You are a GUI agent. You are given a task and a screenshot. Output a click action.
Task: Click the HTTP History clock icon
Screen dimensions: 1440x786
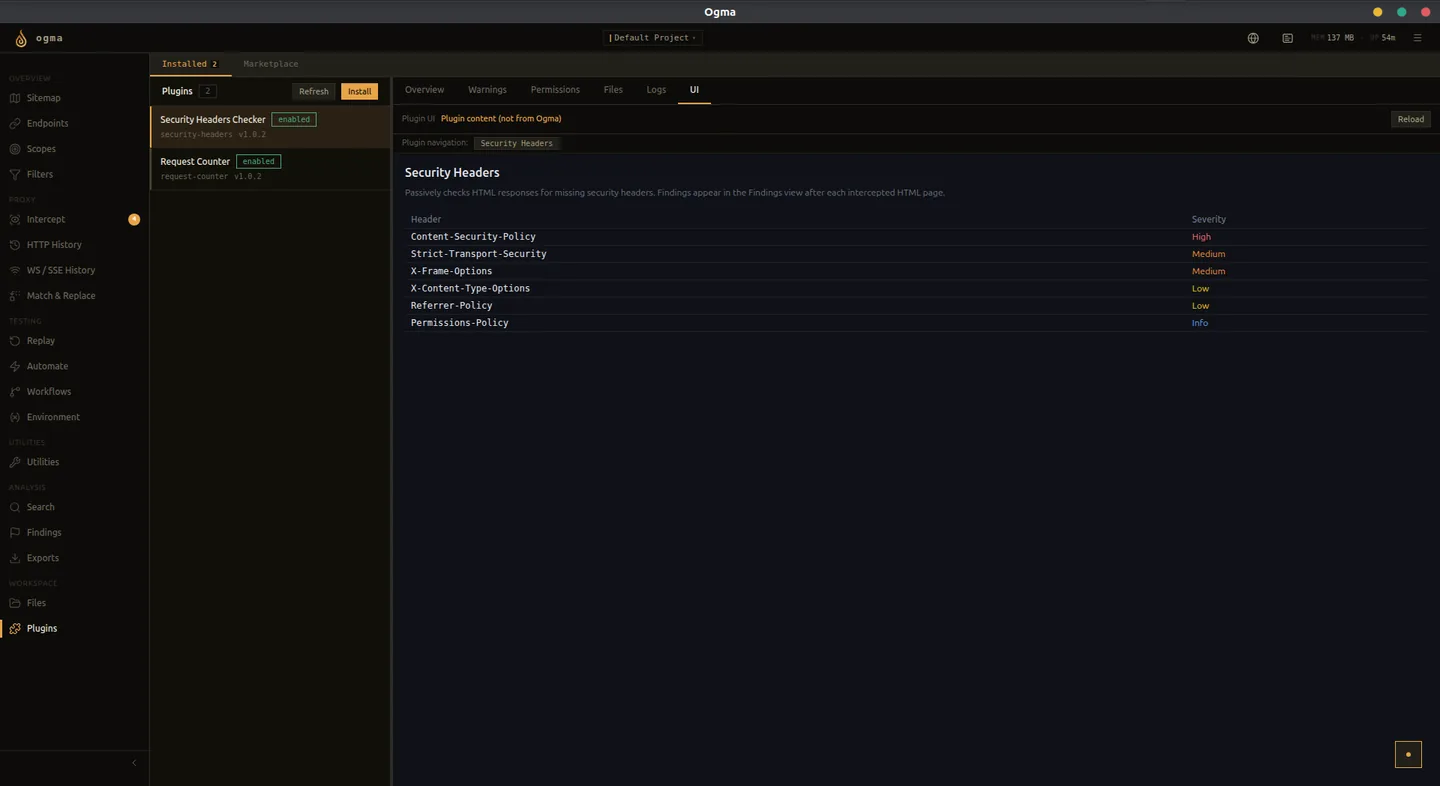click(x=15, y=245)
